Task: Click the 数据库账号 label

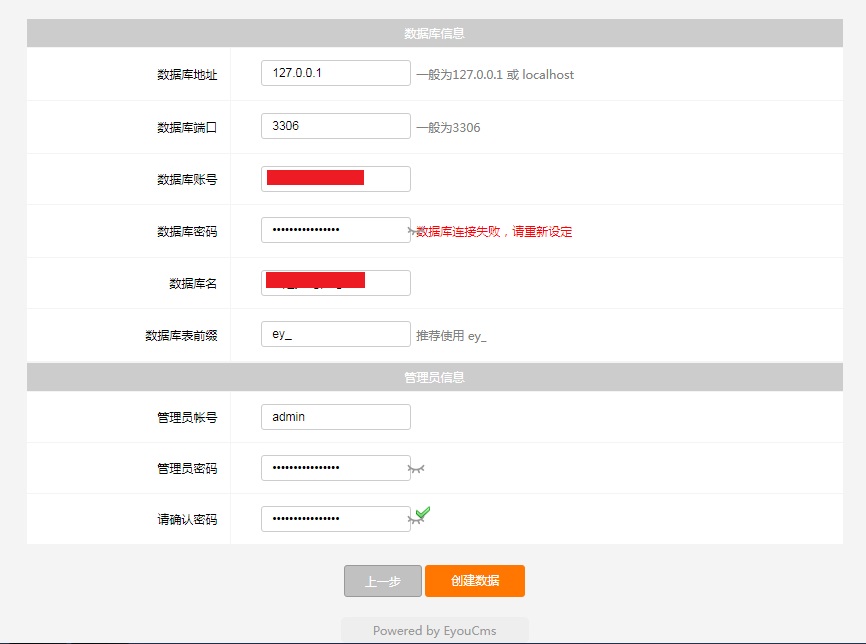Action: 187,180
